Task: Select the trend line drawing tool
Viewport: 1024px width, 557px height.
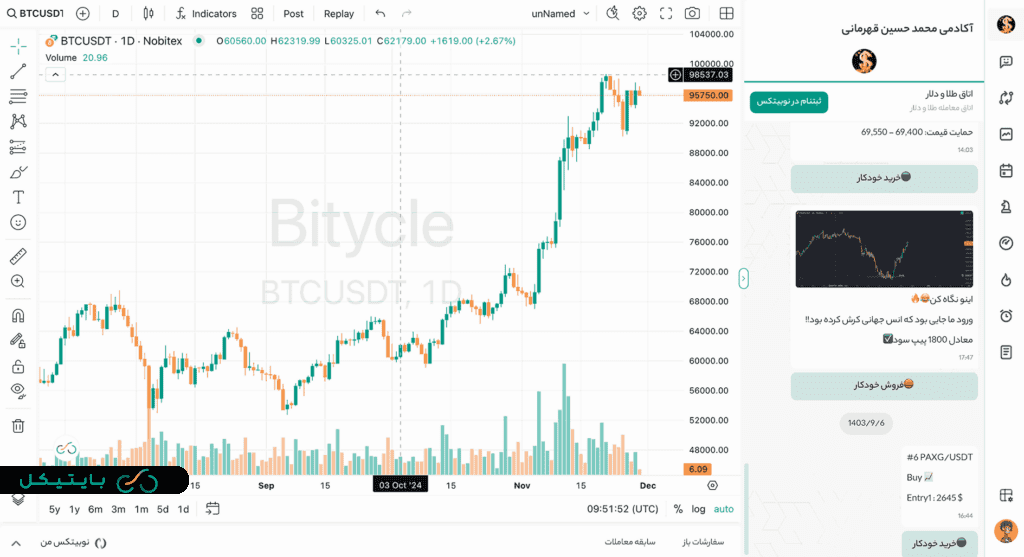Action: pos(18,72)
